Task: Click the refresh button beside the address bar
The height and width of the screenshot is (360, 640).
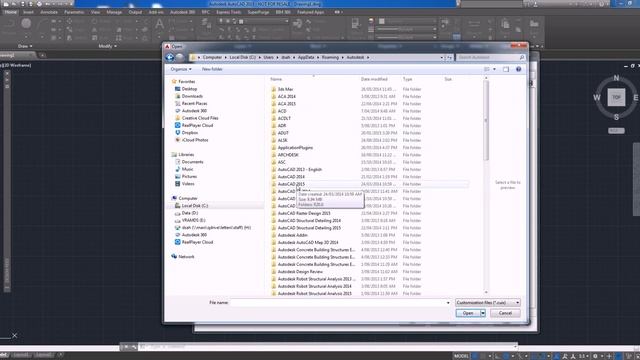Action: click(x=449, y=58)
